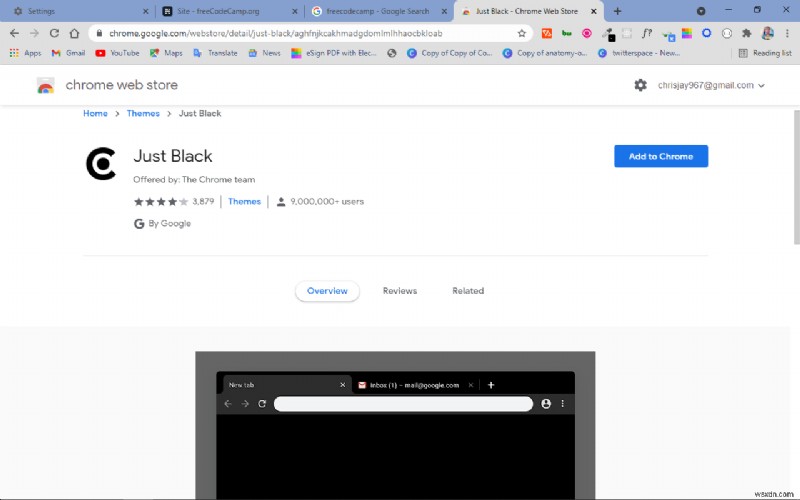Open a new browser tab

(x=617, y=11)
